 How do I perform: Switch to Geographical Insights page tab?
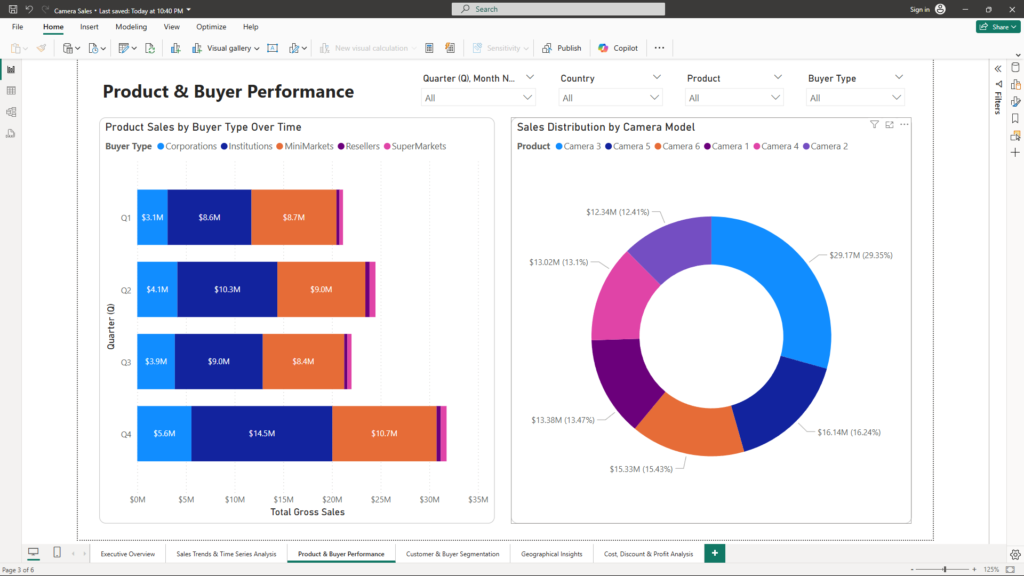pos(552,553)
